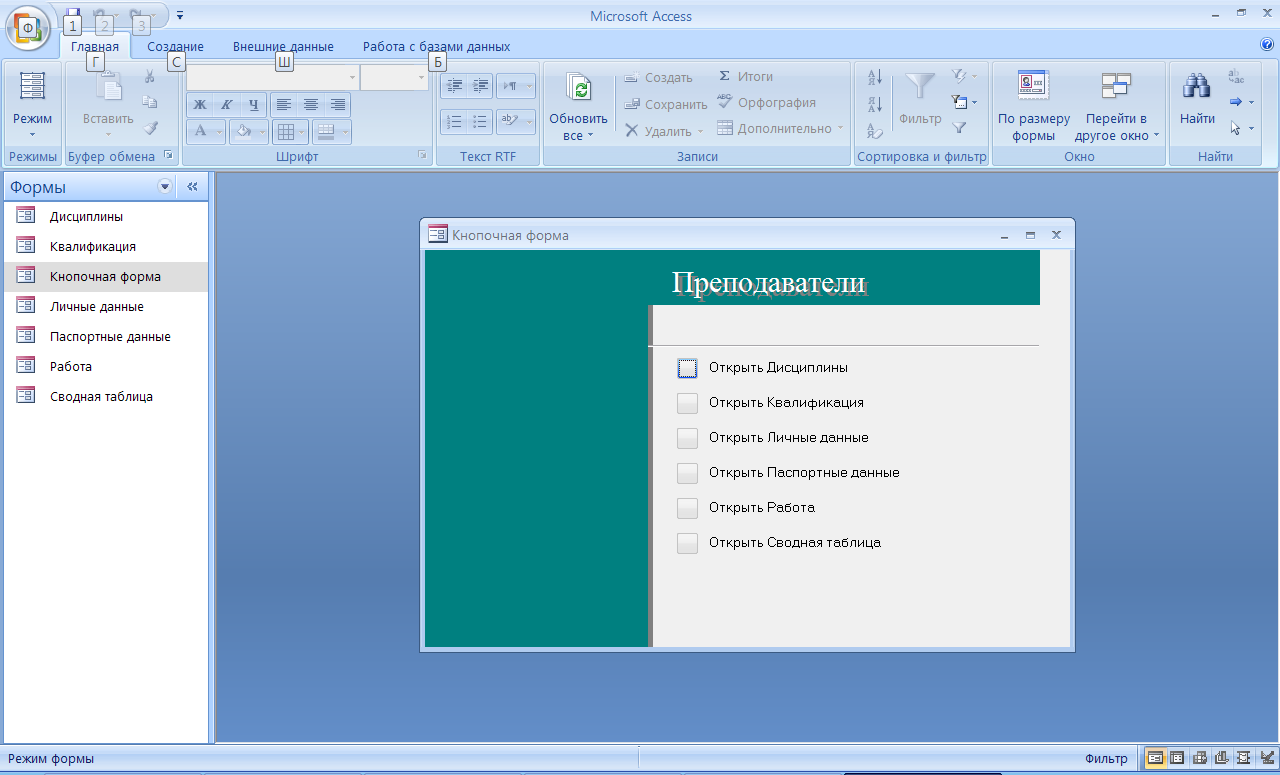The height and width of the screenshot is (775, 1280).
Task: Click the Фильтр funnel icon
Action: click(920, 88)
